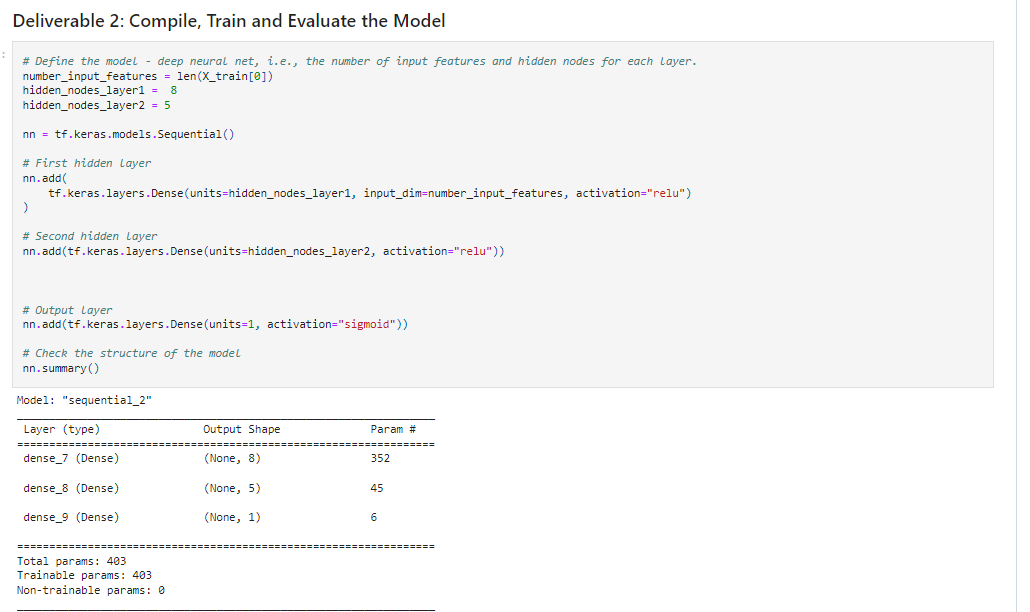
Task: Click the 'Output Shape' column header
Action: (x=242, y=429)
